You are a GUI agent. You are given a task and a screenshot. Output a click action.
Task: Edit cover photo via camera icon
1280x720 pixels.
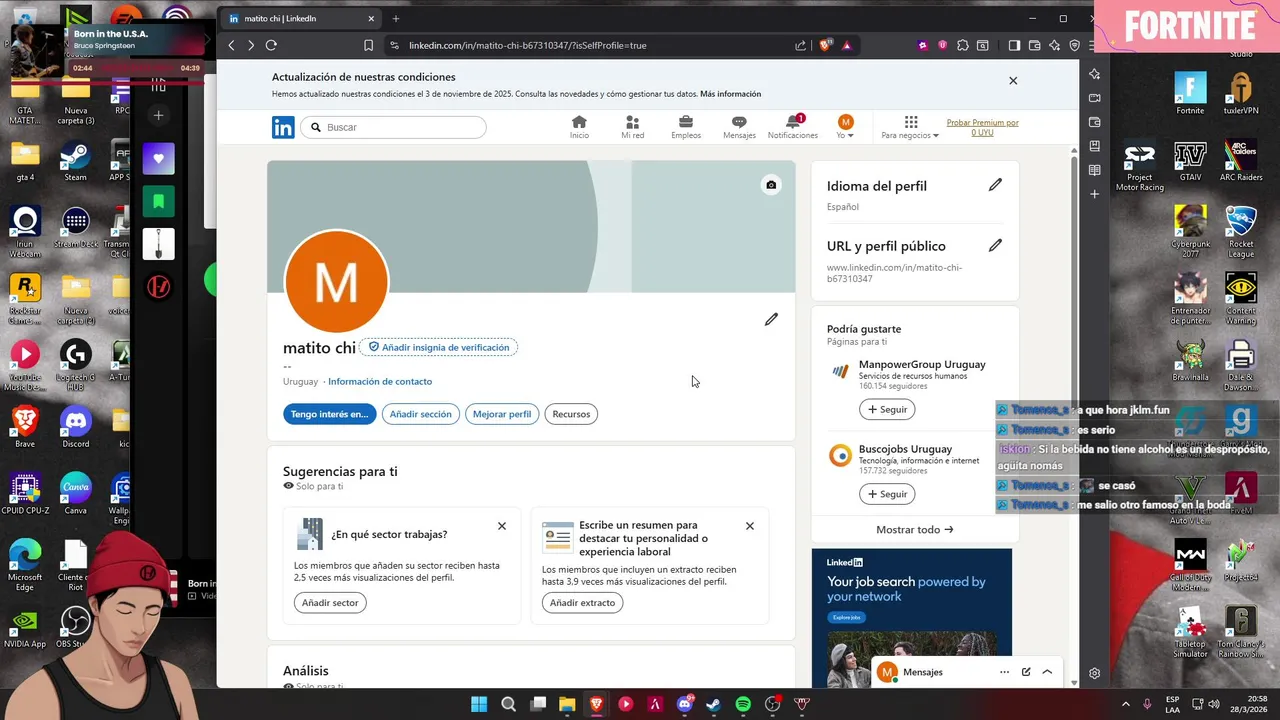[x=771, y=185]
